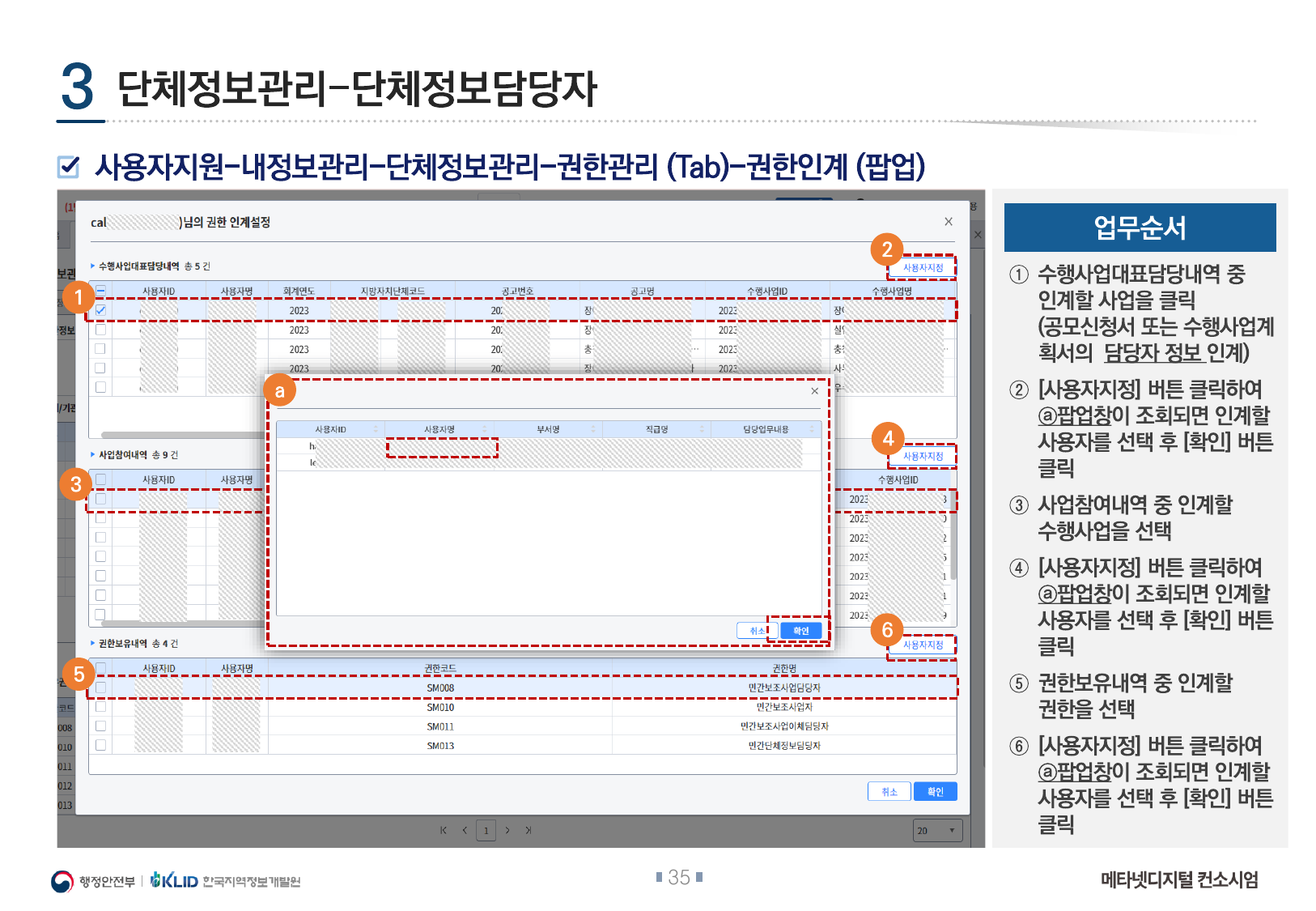This screenshot has width=1316, height=911.
Task: Jump to the last page arrow
Action: 529,830
